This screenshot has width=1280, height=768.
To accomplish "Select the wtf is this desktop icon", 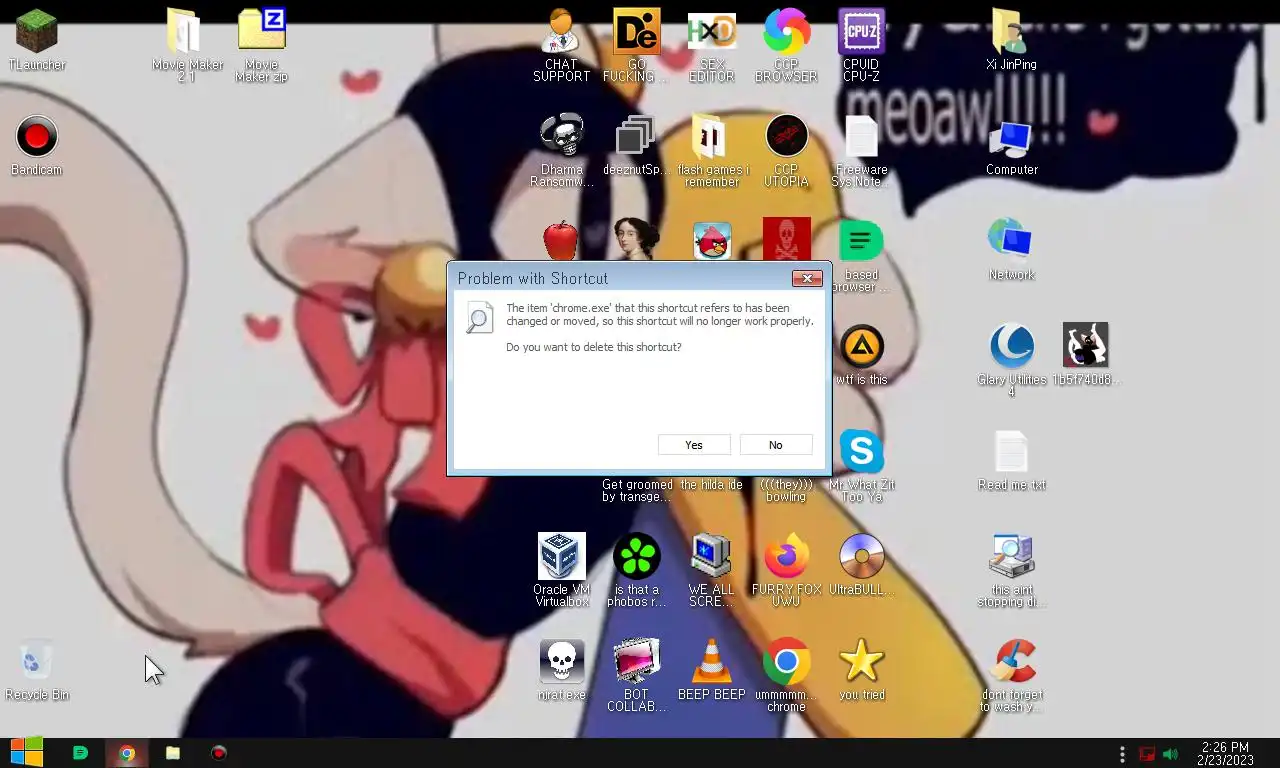I will [861, 355].
